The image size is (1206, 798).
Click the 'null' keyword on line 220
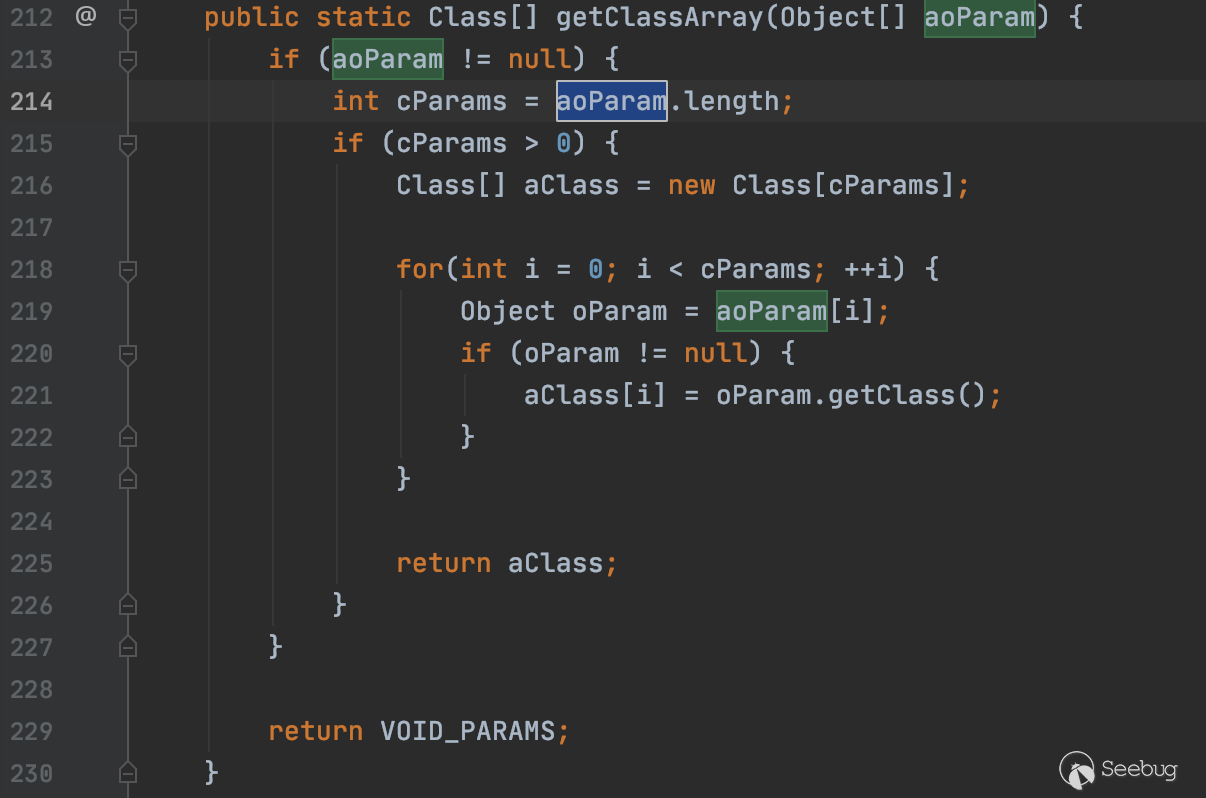[x=716, y=353]
